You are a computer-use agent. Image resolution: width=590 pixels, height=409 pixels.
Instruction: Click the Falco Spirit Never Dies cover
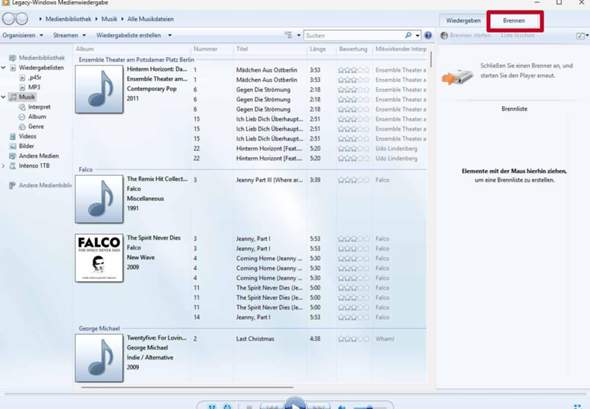pyautogui.click(x=99, y=258)
